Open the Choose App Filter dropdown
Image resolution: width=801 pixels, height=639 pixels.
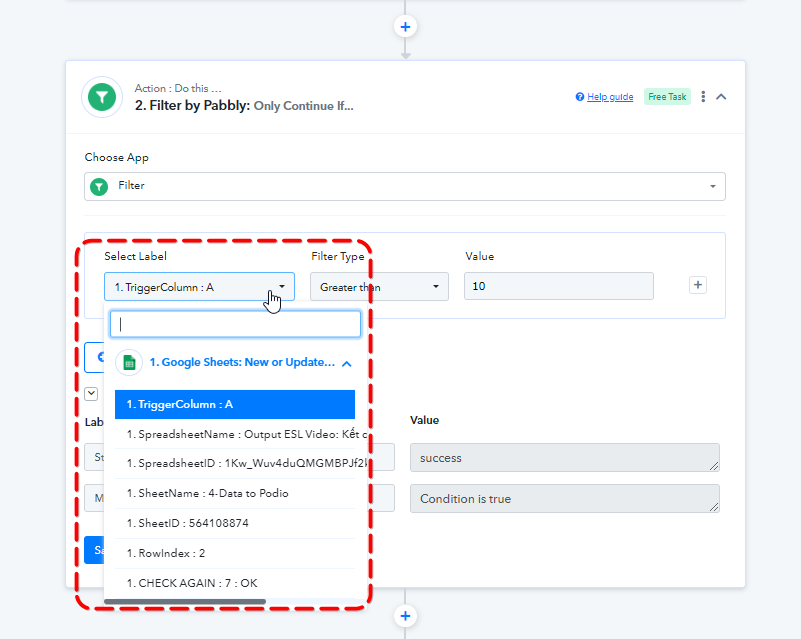point(405,186)
